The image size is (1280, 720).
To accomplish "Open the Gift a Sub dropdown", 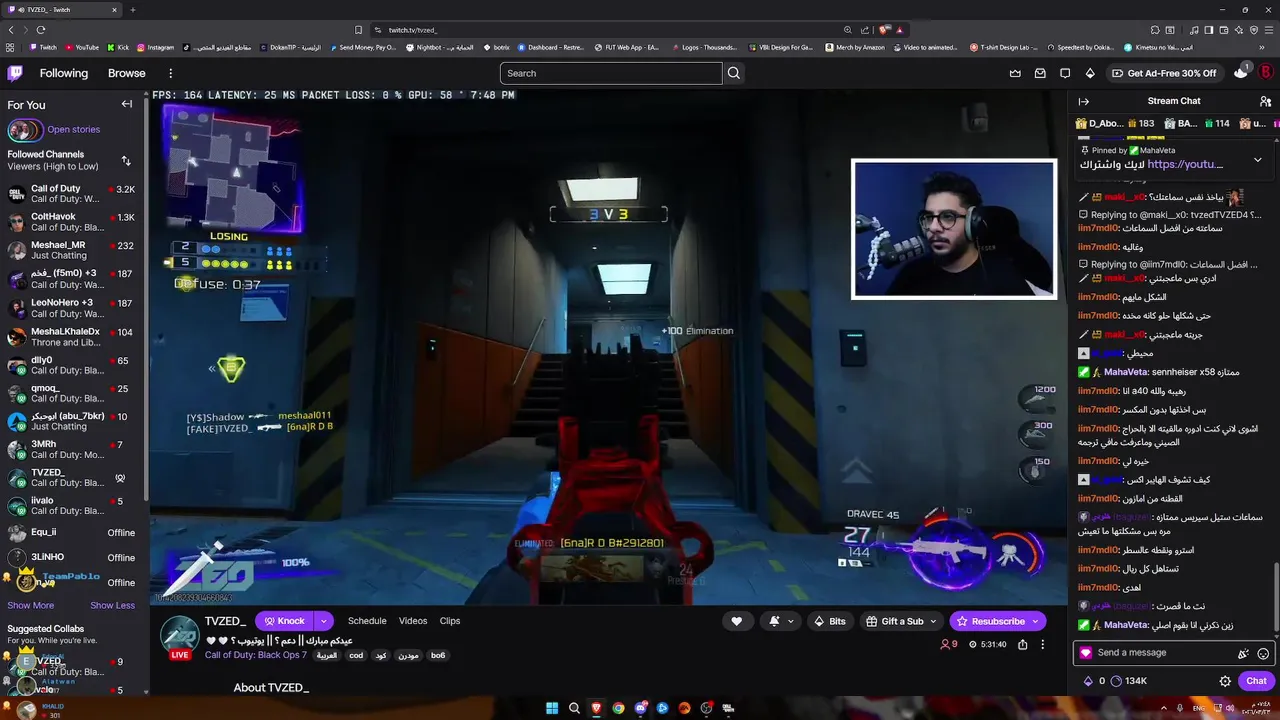I will coord(902,621).
